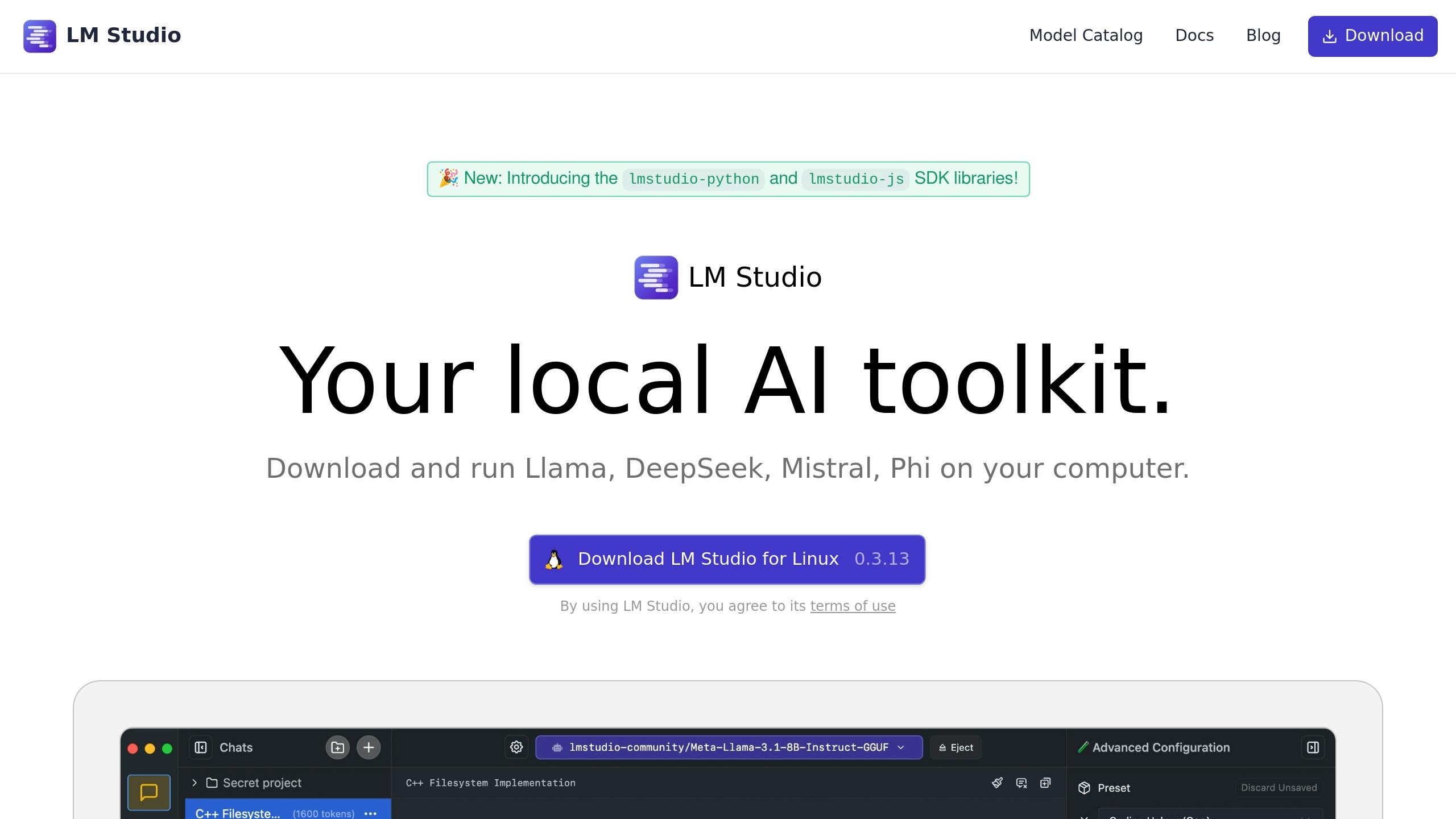Screen dimensions: 1456x819
Task: Create a new chat folder
Action: [x=337, y=747]
